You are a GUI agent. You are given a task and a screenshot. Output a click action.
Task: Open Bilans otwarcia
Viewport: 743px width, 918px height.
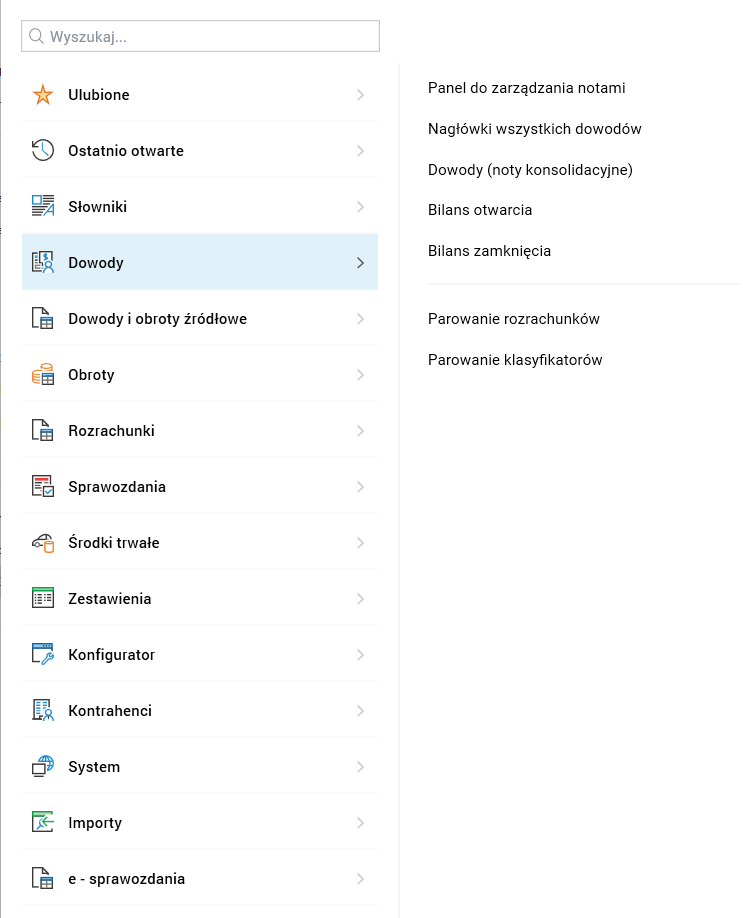click(x=480, y=210)
